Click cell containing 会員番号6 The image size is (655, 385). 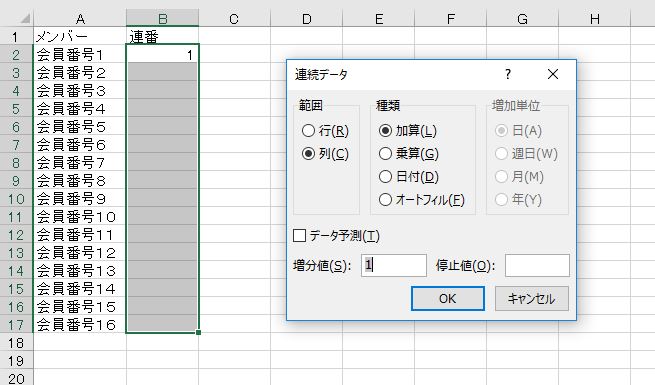click(x=80, y=144)
